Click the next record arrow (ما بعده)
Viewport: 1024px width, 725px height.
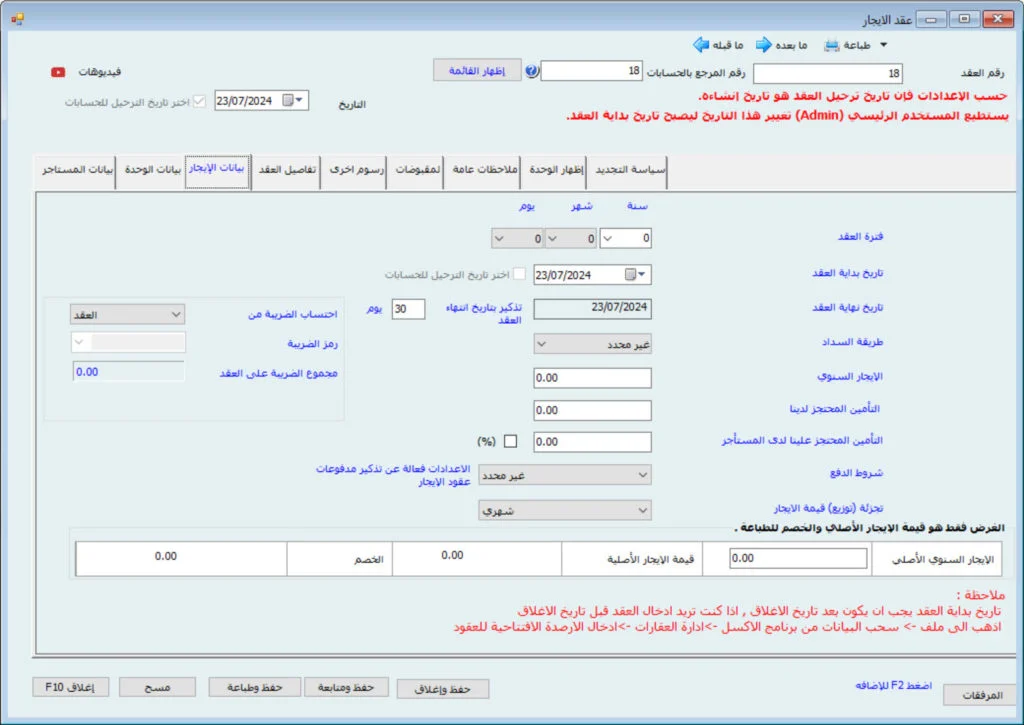click(763, 45)
